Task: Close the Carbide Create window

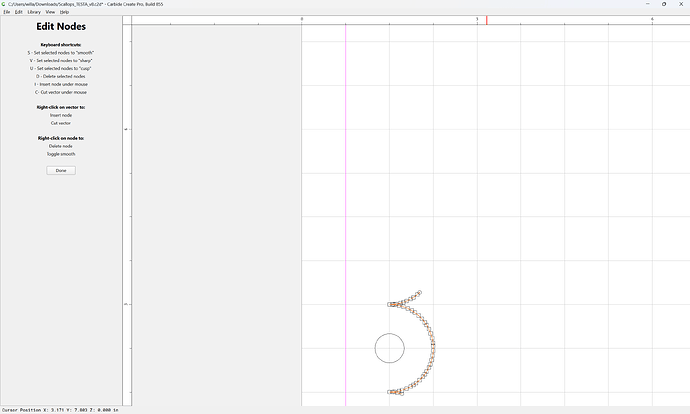Action: [681, 4]
